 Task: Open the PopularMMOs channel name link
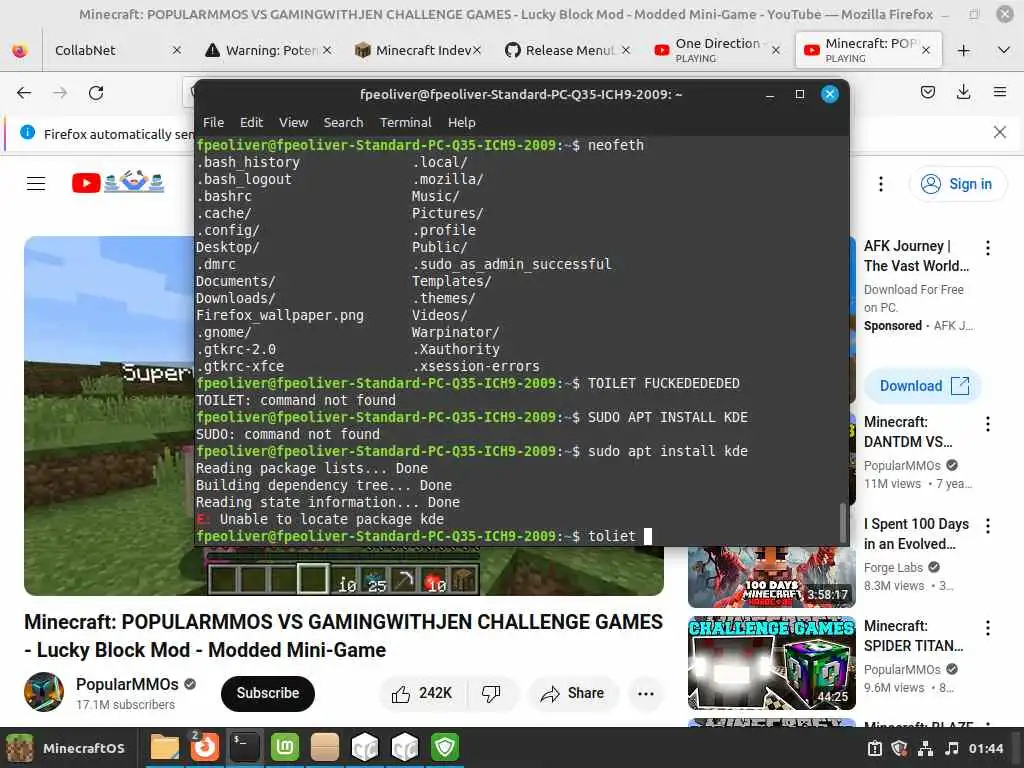tap(127, 684)
